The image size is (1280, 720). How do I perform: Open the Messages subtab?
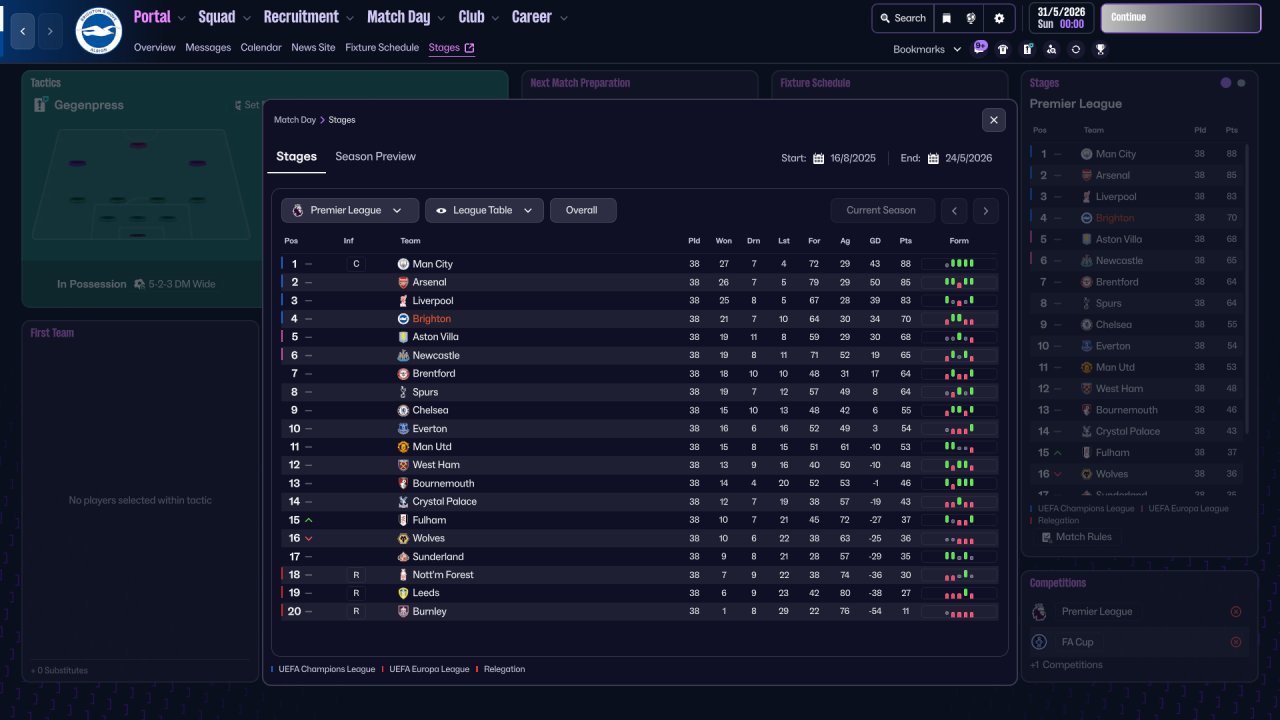coord(208,48)
